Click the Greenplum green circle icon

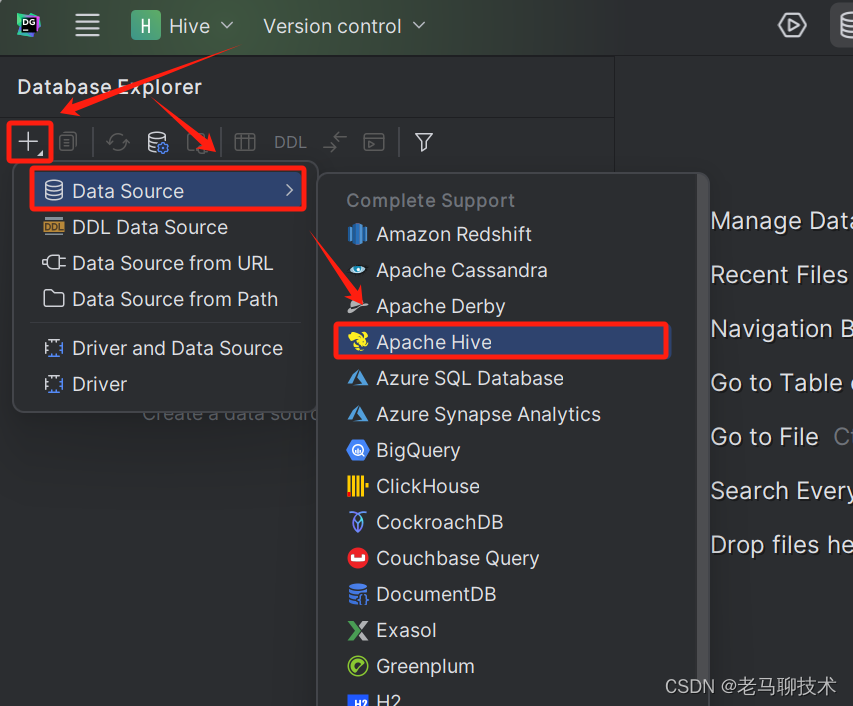(357, 666)
